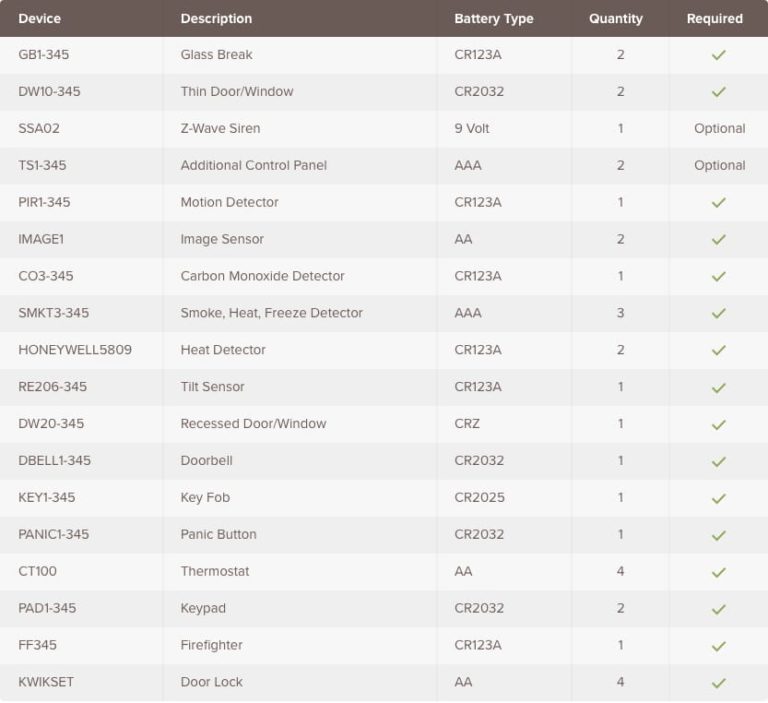
Task: Click Optional in the Z-Wave Siren row
Action: (719, 128)
